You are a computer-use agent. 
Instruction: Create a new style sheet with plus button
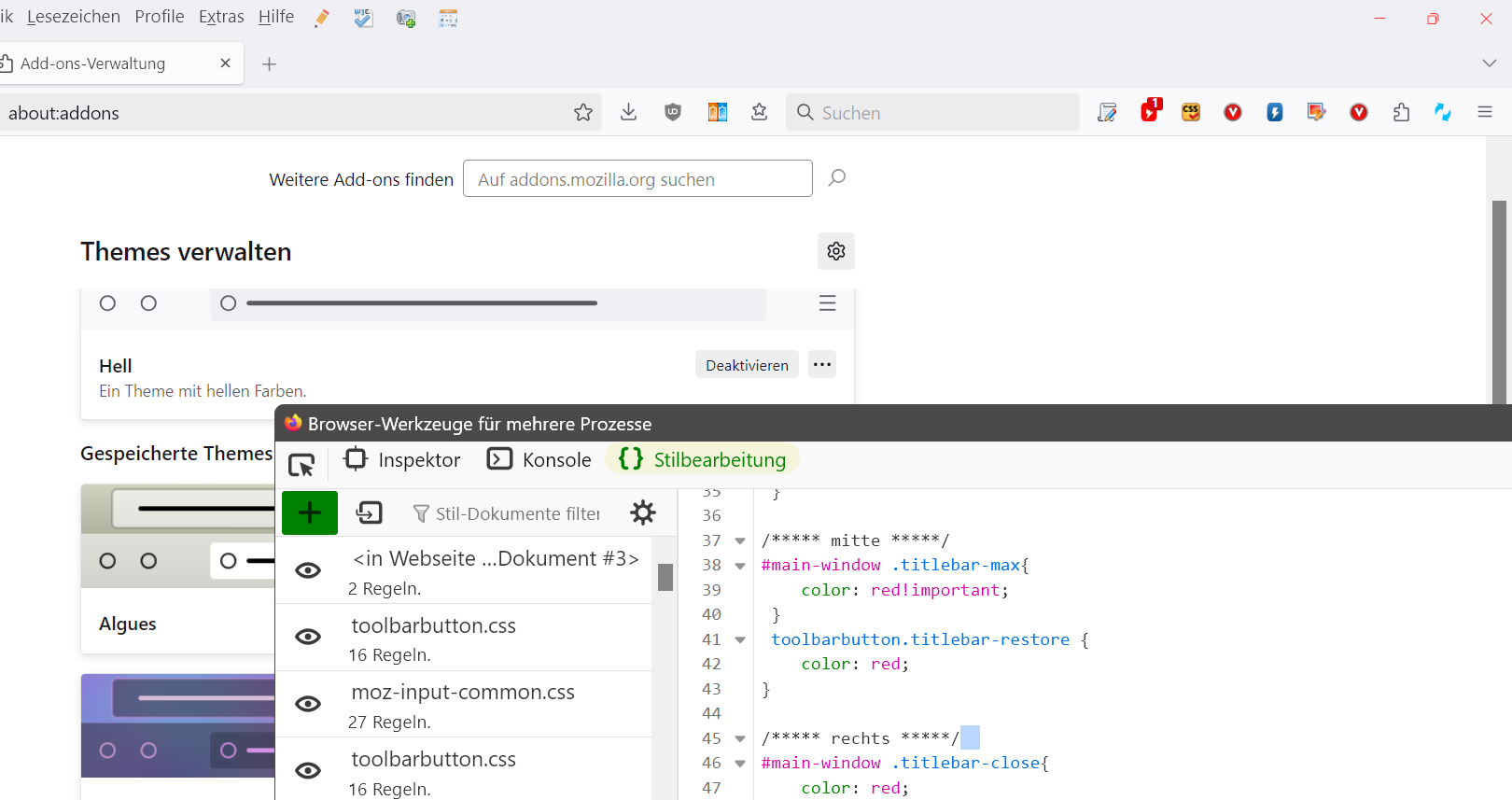310,512
